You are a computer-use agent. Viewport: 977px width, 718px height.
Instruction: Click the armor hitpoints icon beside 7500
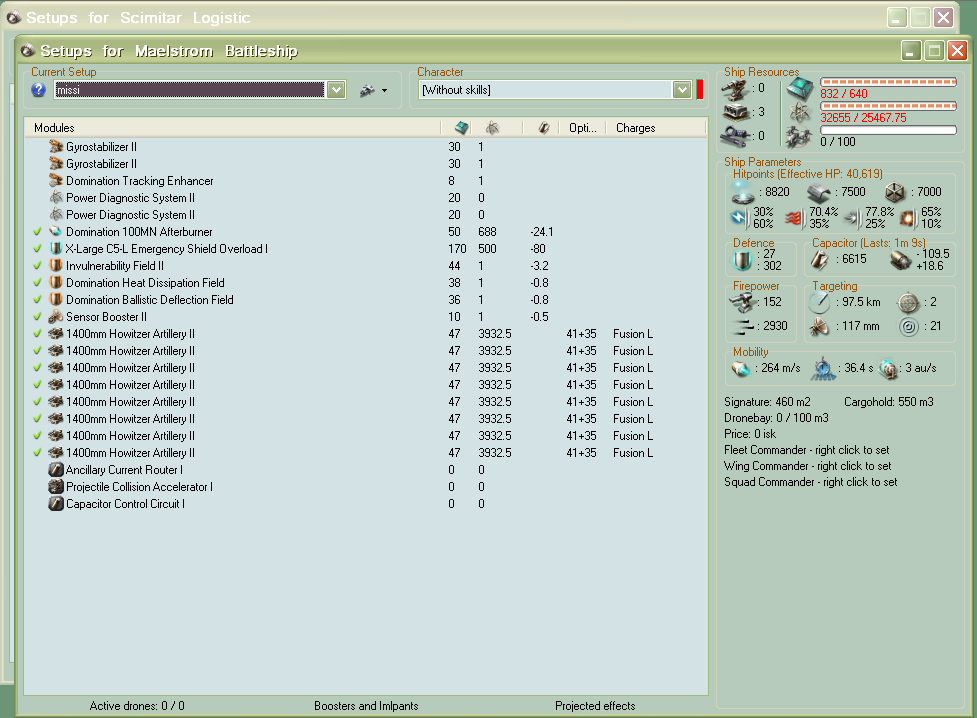819,193
